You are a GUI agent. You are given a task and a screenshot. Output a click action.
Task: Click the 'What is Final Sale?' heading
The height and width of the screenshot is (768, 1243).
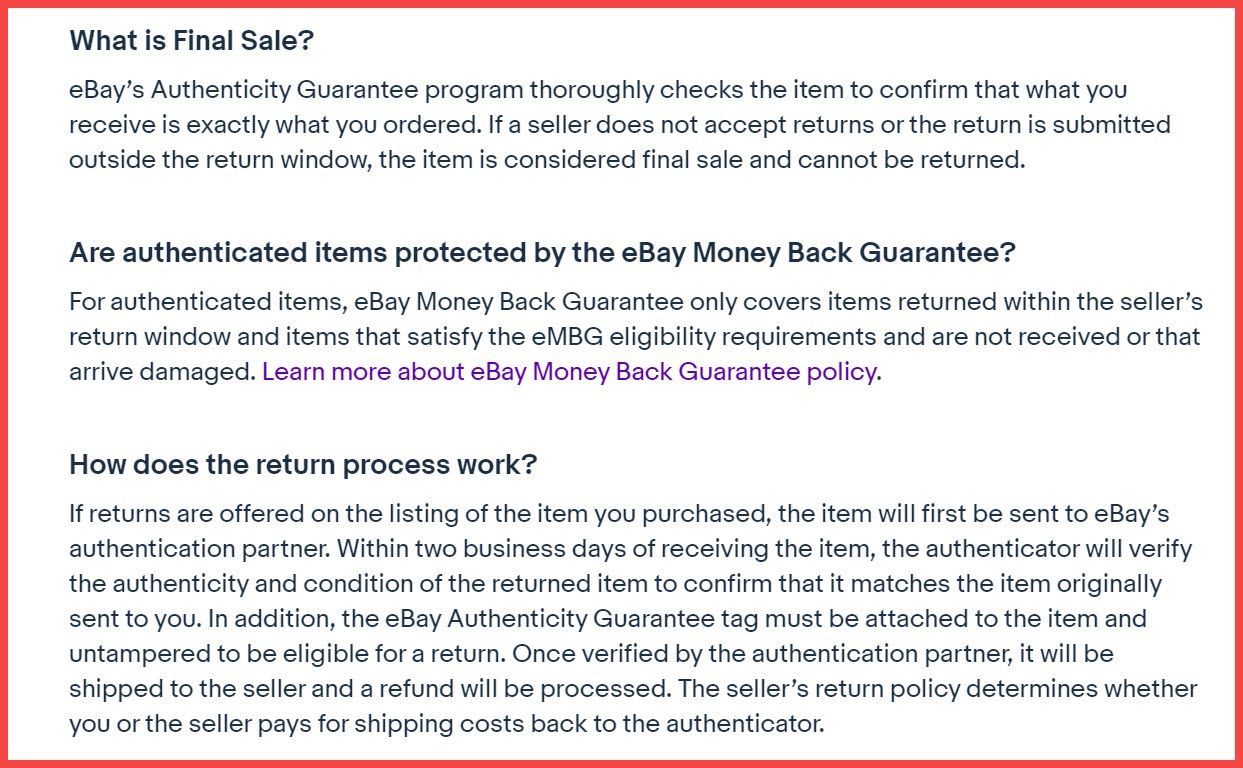[x=192, y=41]
